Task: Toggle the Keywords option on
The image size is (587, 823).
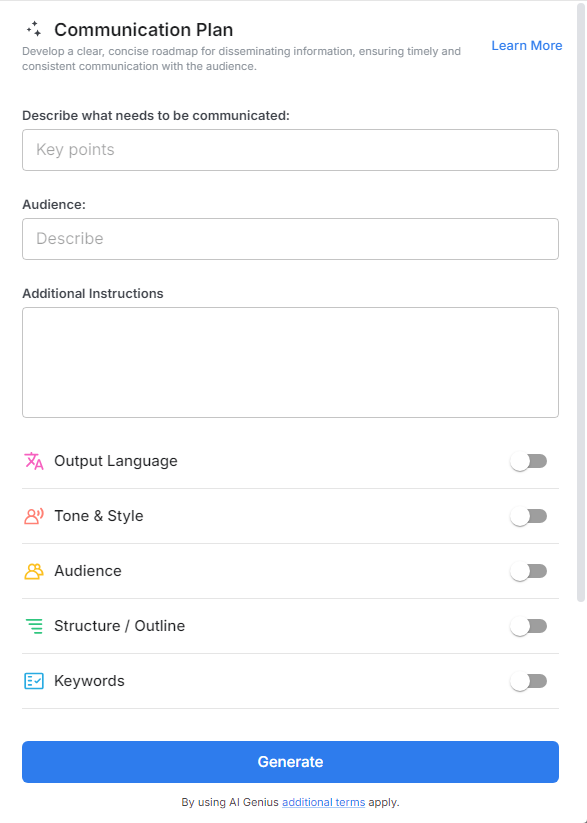Action: click(529, 681)
